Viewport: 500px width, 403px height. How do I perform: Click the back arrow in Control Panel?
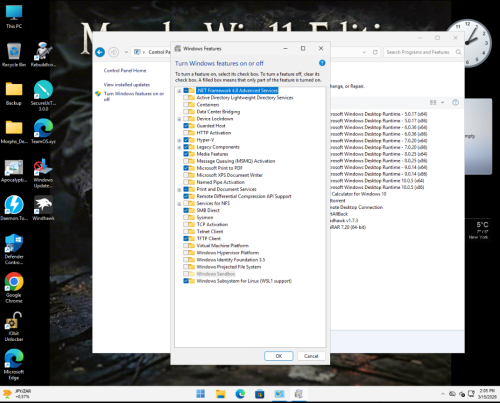tap(100, 52)
